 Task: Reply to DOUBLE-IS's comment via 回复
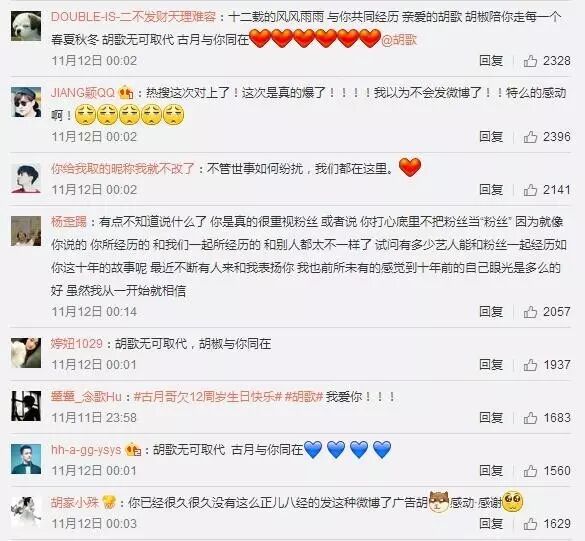click(x=491, y=61)
